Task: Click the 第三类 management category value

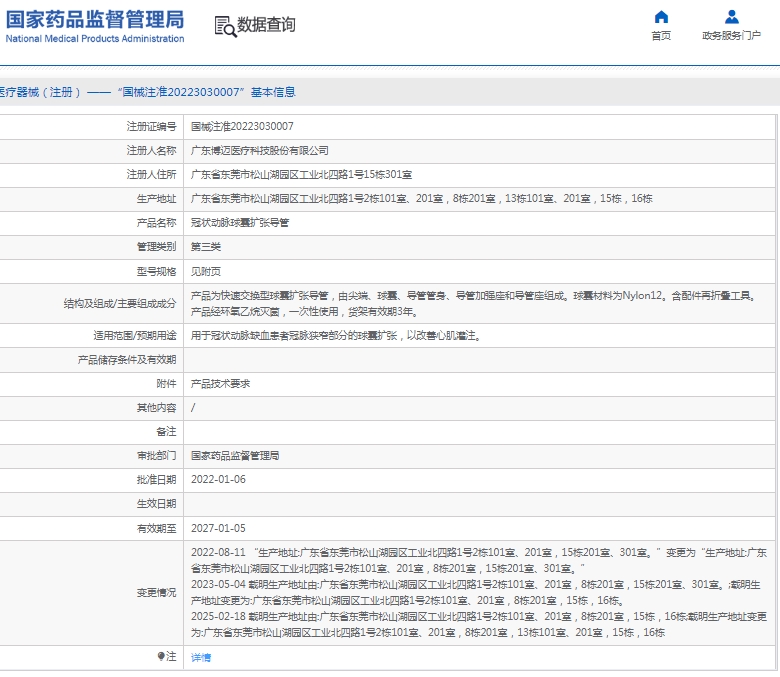Action: (x=206, y=247)
